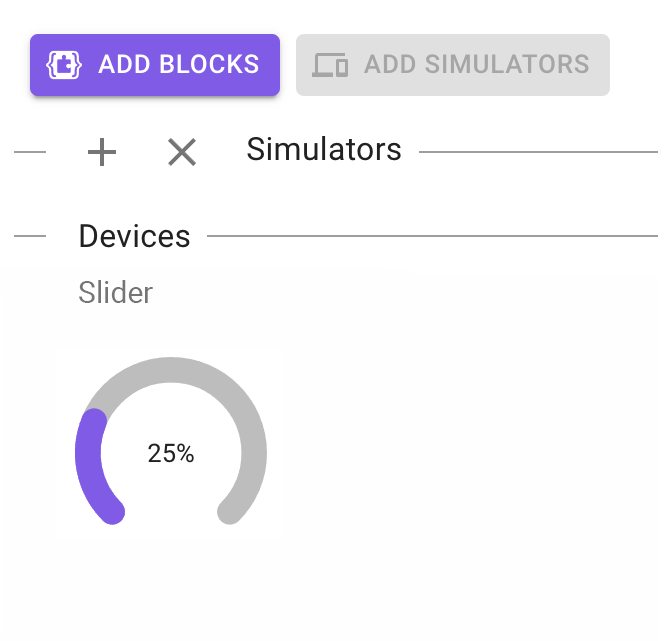
Task: Collapse the Simulators section heading
Action: (324, 150)
